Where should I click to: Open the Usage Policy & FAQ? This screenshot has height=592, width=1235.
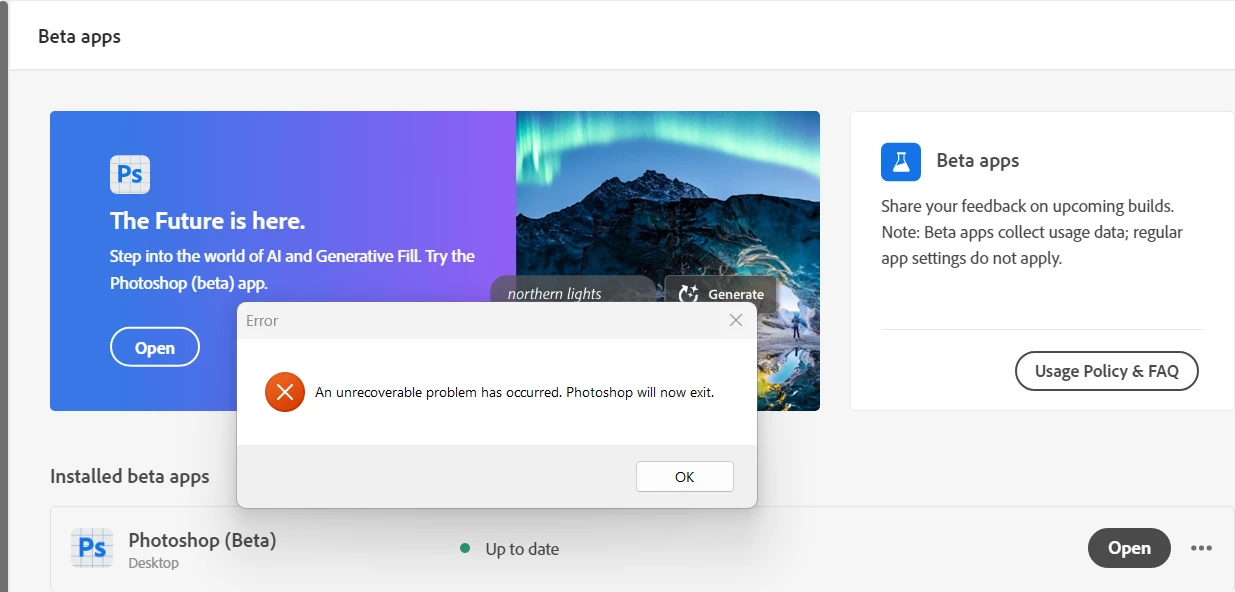[1107, 371]
